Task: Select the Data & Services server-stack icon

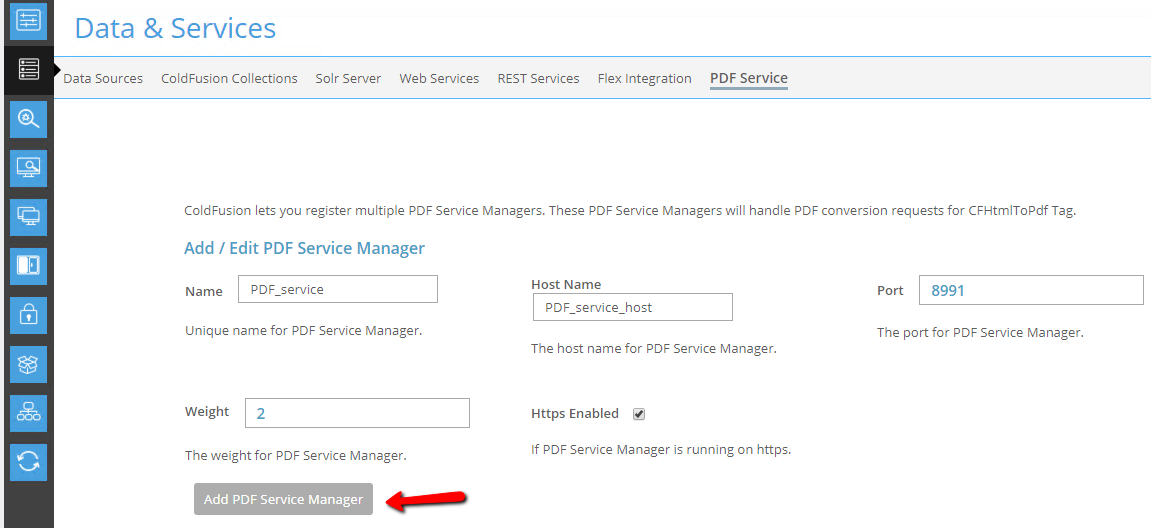Action: 28,71
